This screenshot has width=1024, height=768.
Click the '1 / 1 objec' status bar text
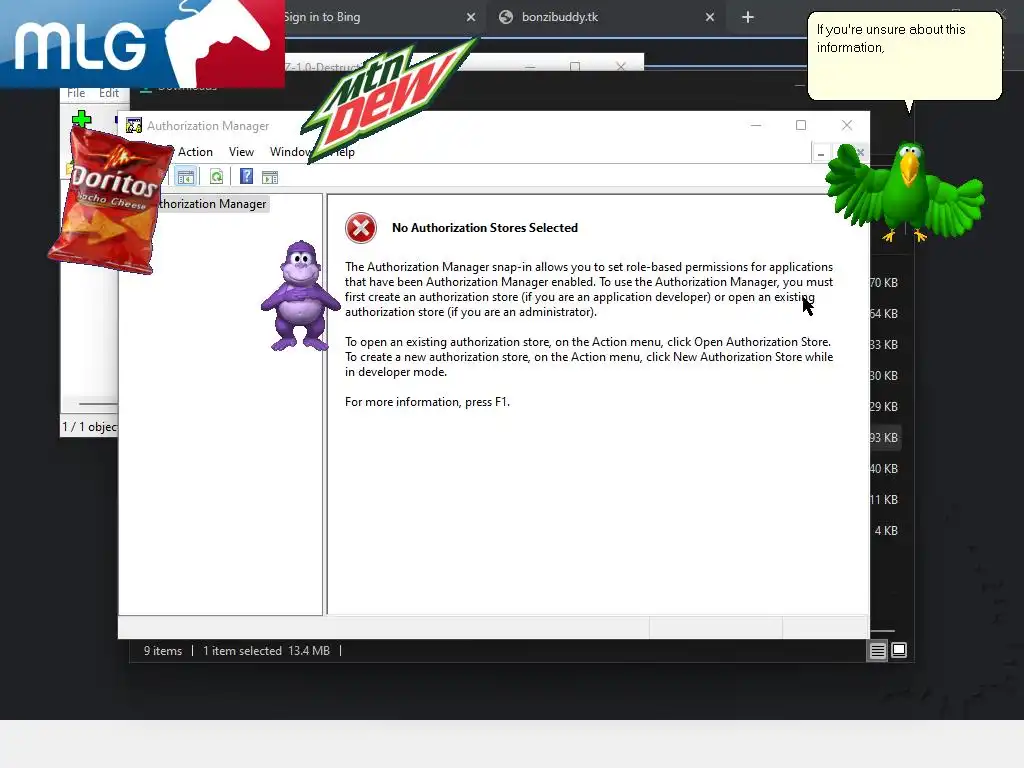click(x=89, y=427)
